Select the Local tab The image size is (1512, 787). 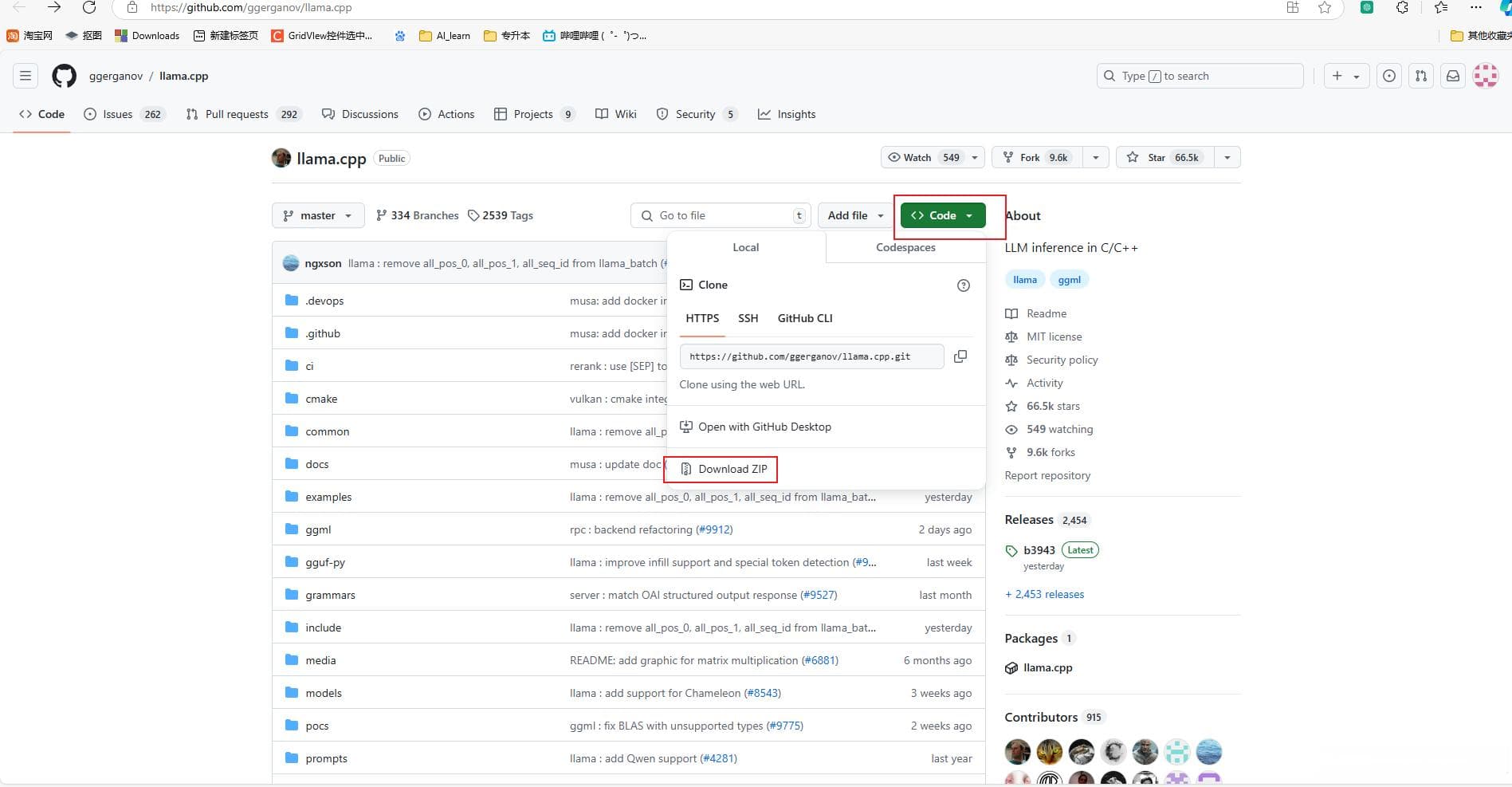coord(746,247)
